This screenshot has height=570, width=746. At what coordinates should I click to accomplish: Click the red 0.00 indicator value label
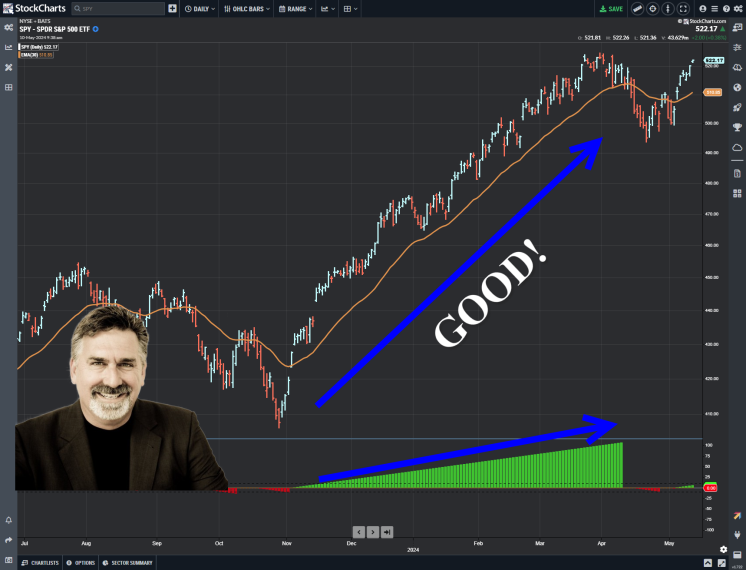coord(710,488)
